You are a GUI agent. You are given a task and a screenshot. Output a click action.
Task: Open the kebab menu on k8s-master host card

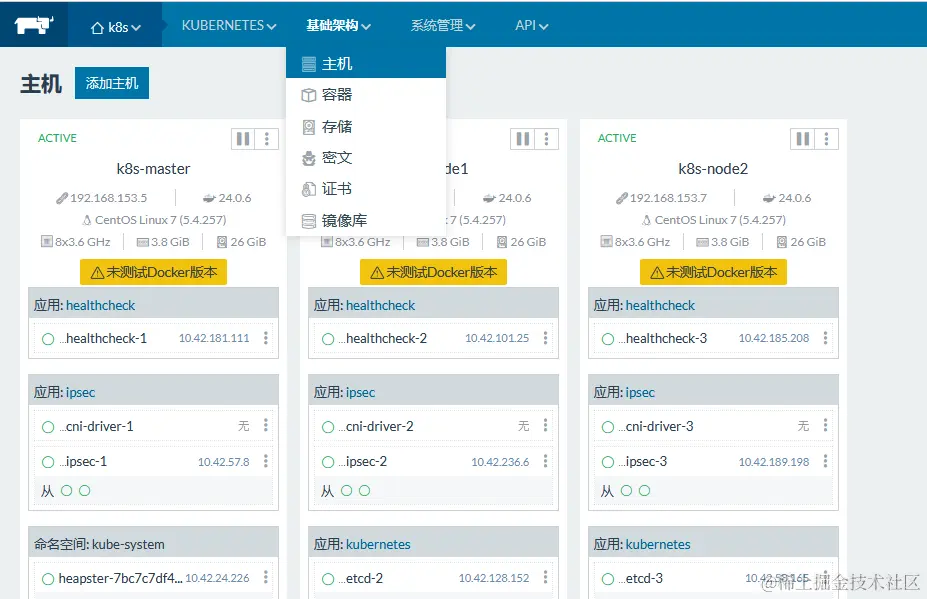click(265, 138)
